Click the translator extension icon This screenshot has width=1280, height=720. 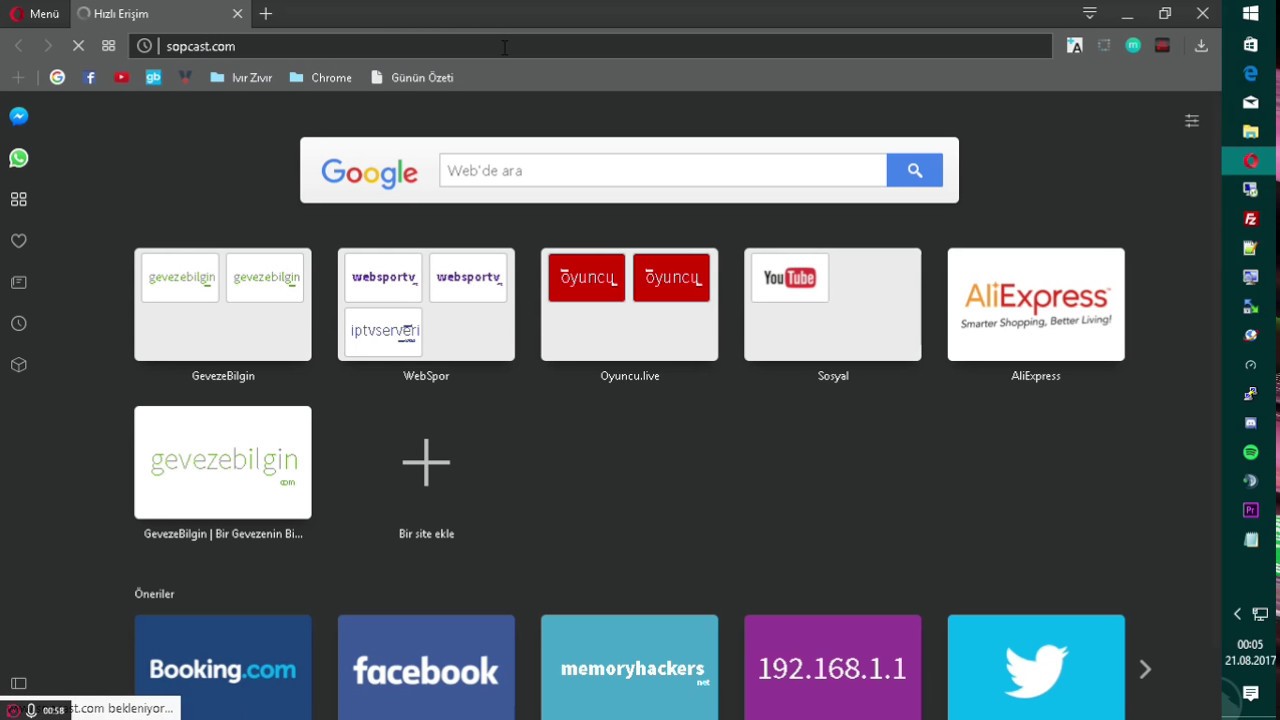click(1075, 46)
